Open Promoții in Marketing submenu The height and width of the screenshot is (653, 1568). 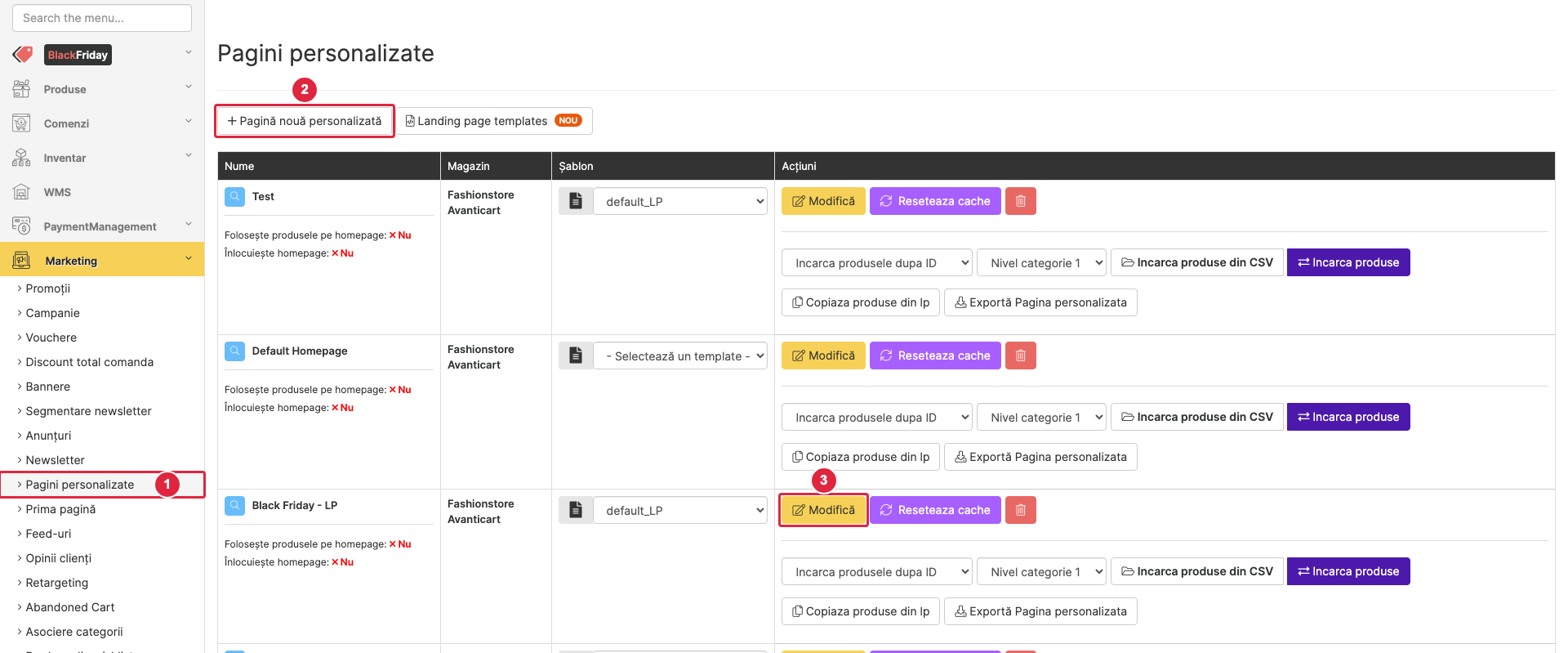pyautogui.click(x=48, y=288)
